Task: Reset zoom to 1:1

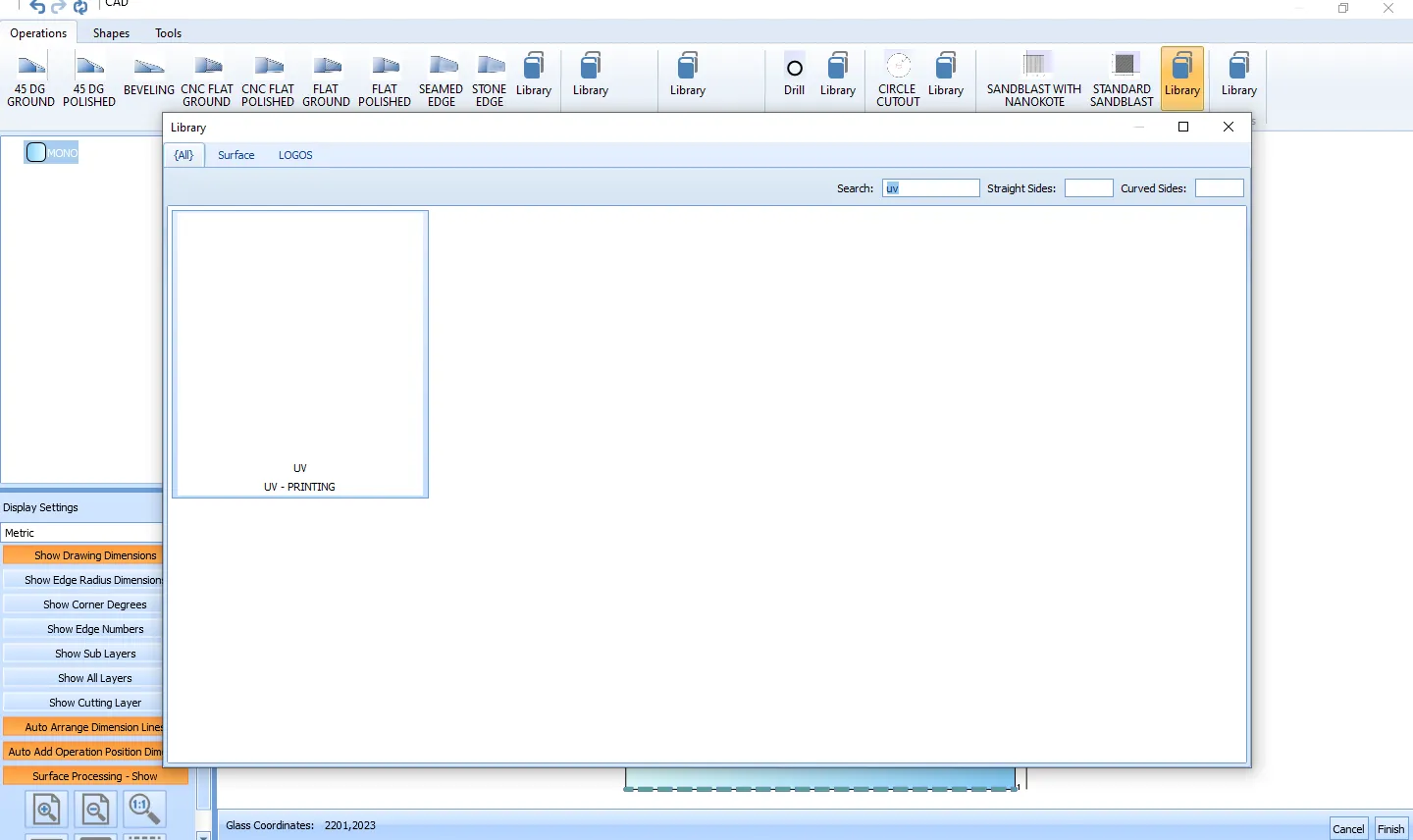Action: coord(144,810)
